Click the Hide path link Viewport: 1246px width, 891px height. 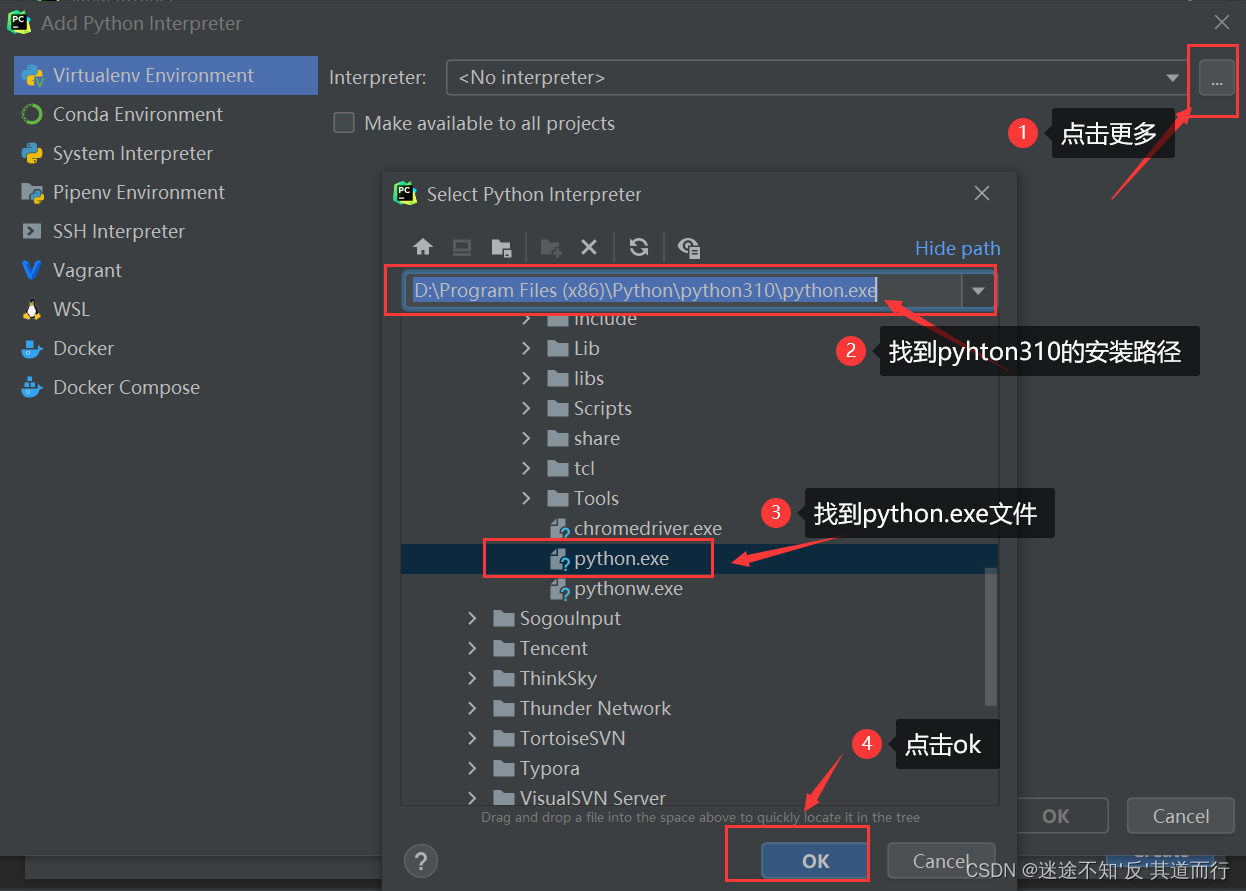pyautogui.click(x=957, y=248)
